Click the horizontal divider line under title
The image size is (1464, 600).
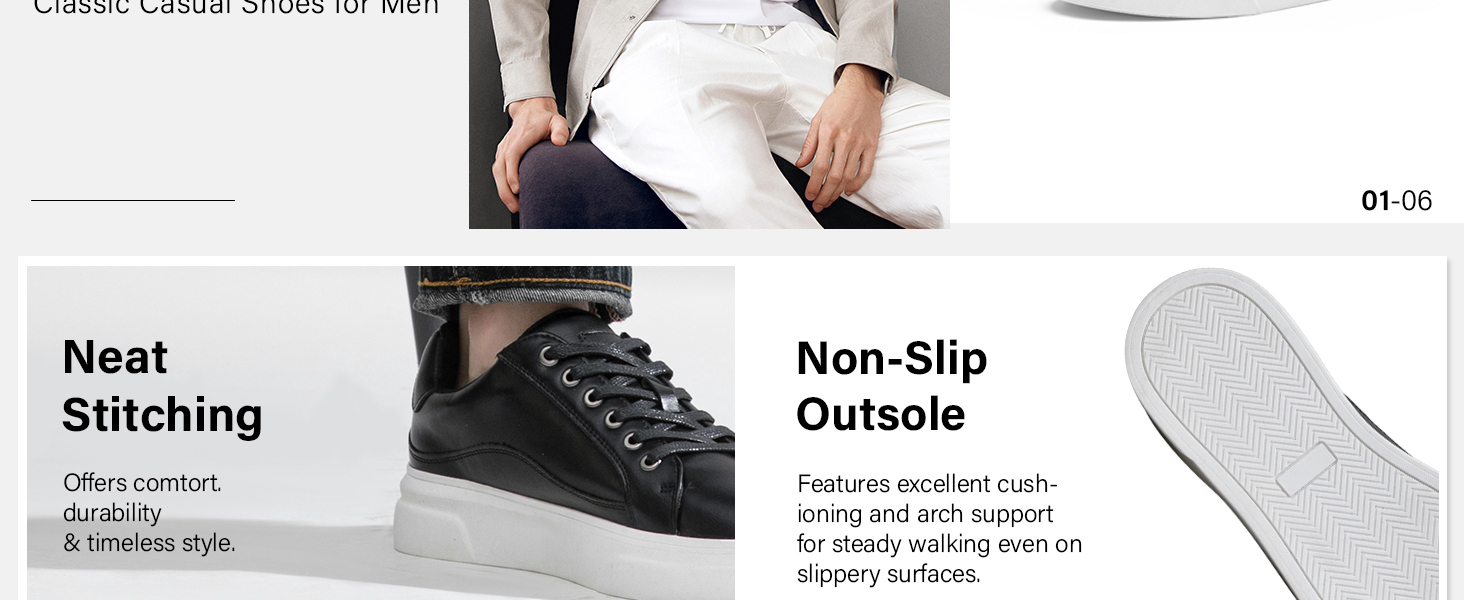point(133,200)
